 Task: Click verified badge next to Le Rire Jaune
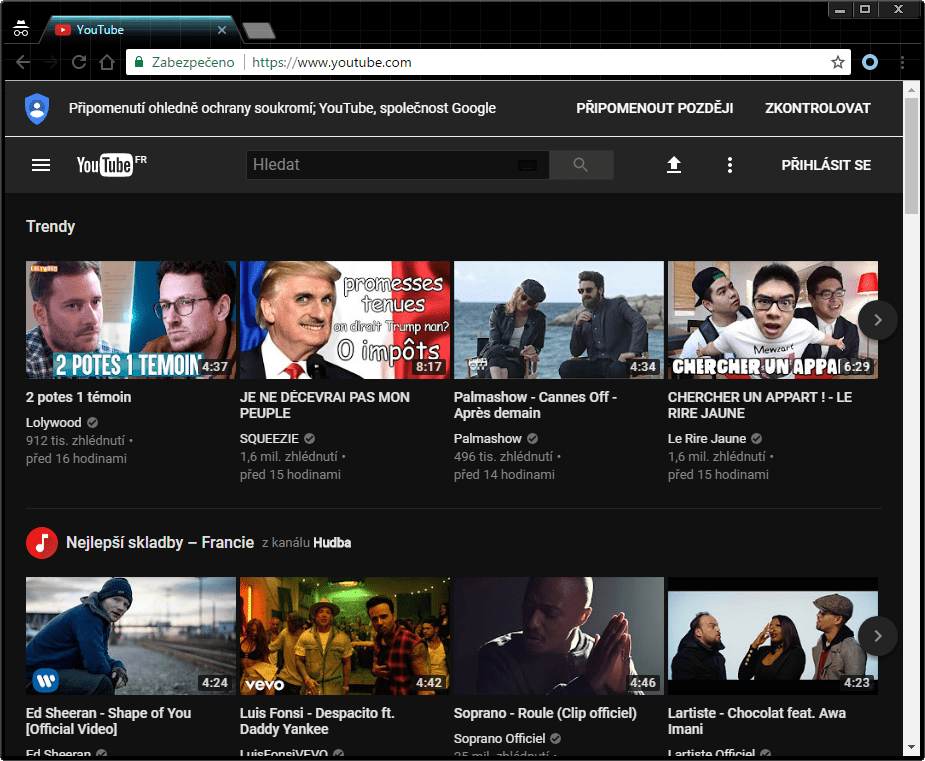(757, 438)
